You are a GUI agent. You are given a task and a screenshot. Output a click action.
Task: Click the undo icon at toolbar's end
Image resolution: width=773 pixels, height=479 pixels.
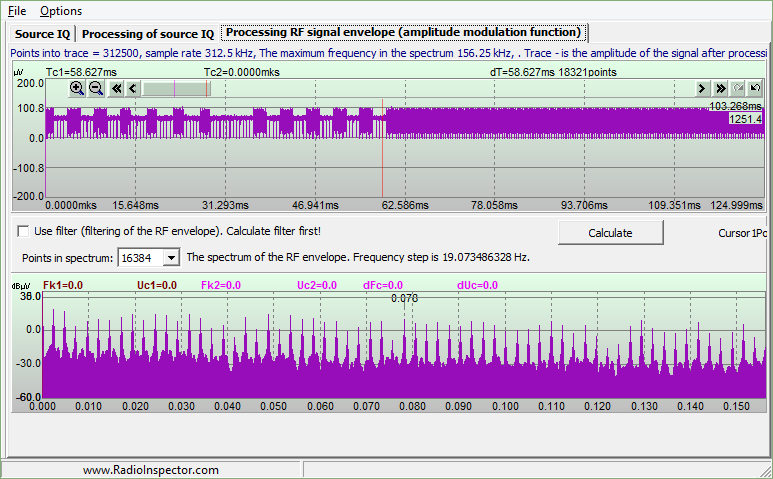[754, 88]
